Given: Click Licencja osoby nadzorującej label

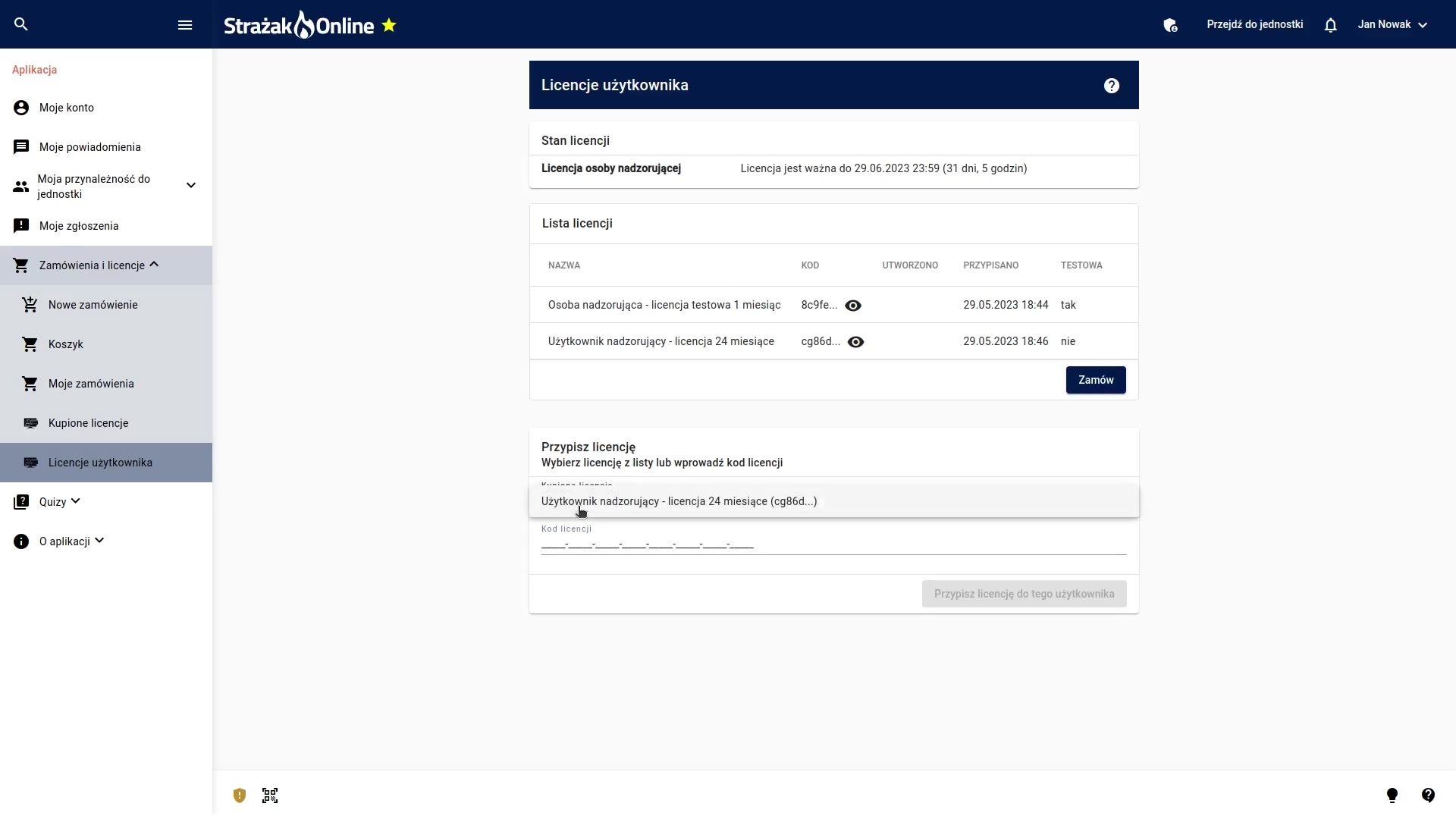Looking at the screenshot, I should [x=611, y=168].
